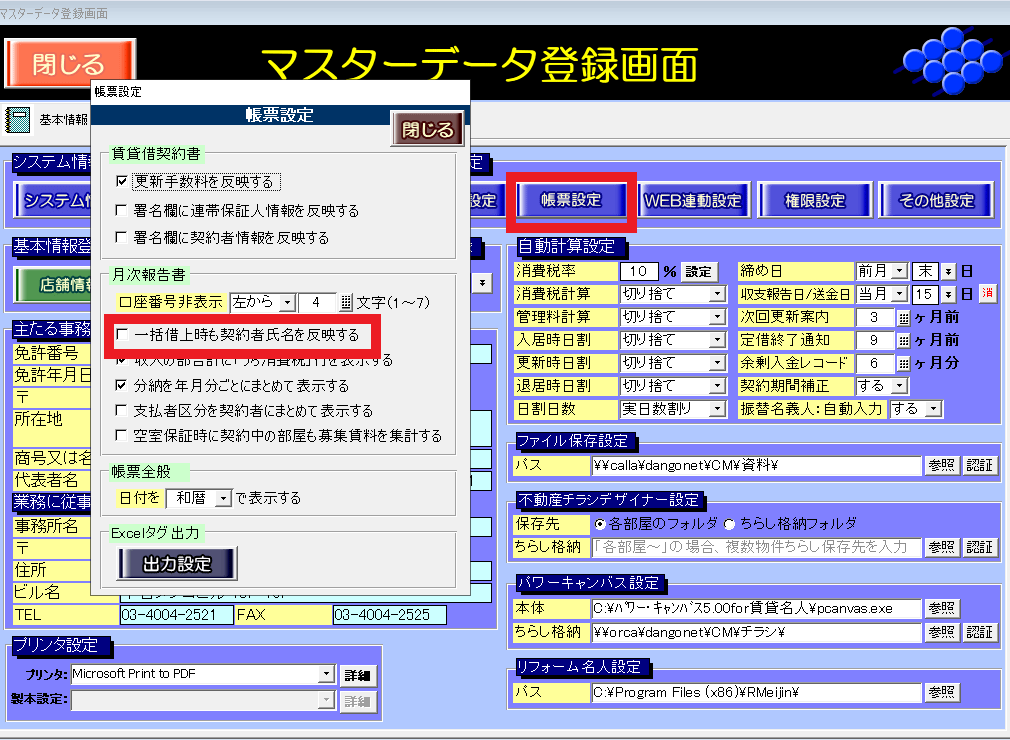Open calculator icon beside 口座番号非表示 character count
1010x740 pixels.
347,301
